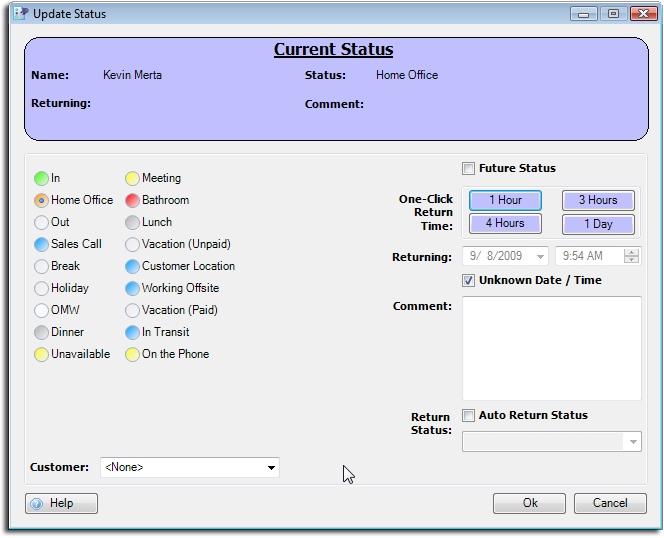This screenshot has width=664, height=538.
Task: Select the green In status icon
Action: (x=41, y=179)
